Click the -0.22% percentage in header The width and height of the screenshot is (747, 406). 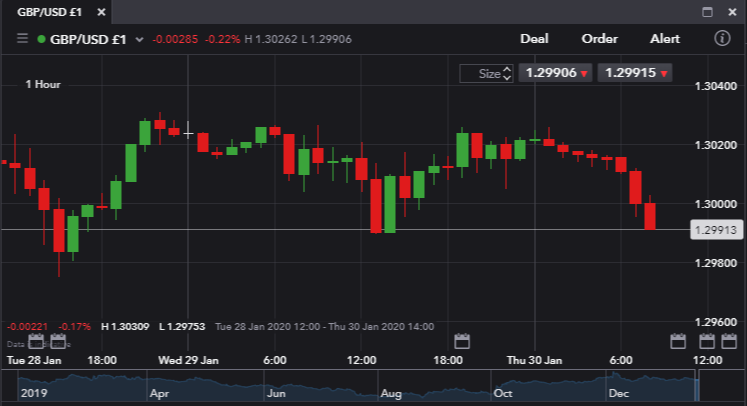222,39
